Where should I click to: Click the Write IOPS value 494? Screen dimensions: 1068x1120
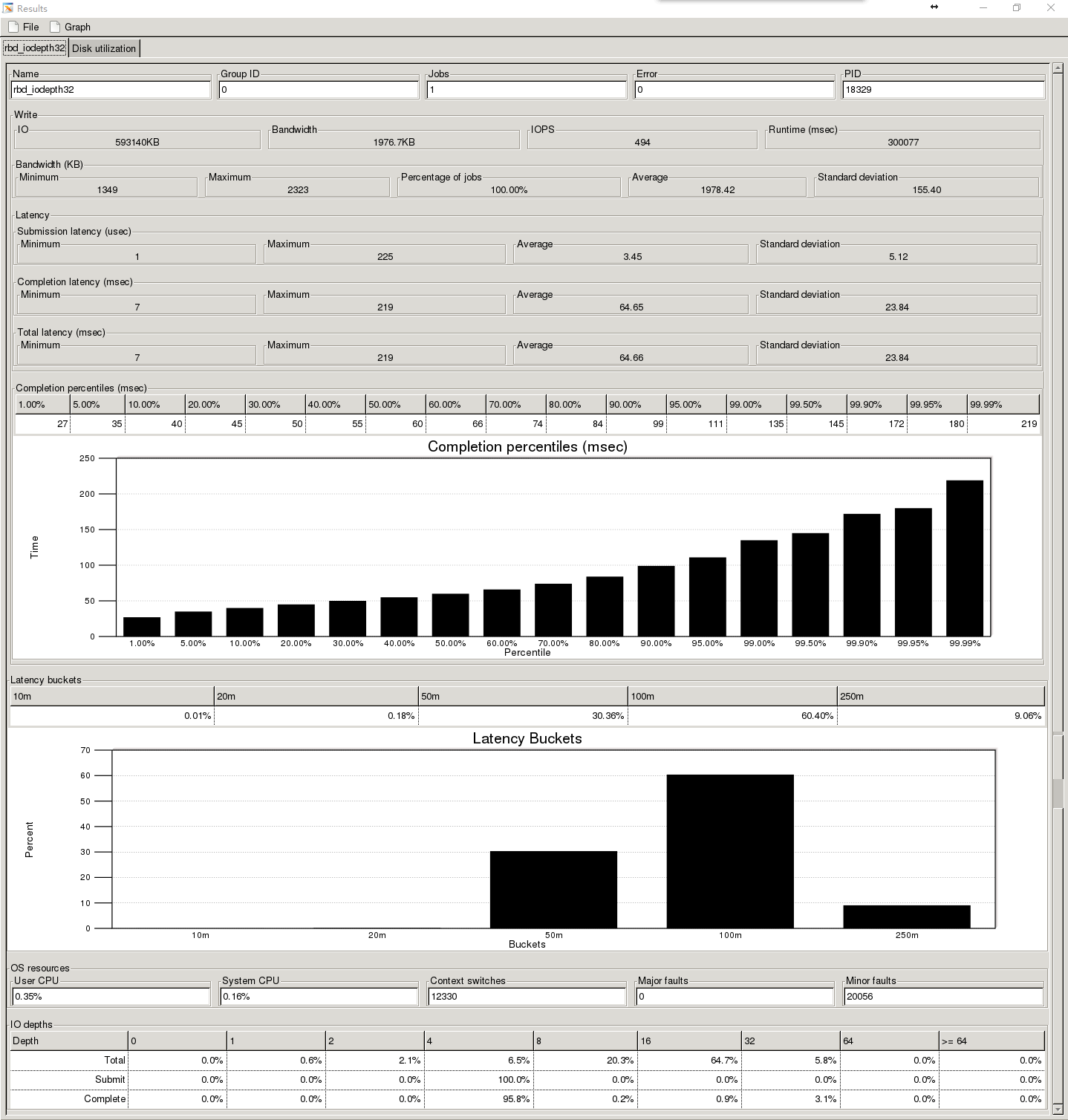[x=642, y=142]
